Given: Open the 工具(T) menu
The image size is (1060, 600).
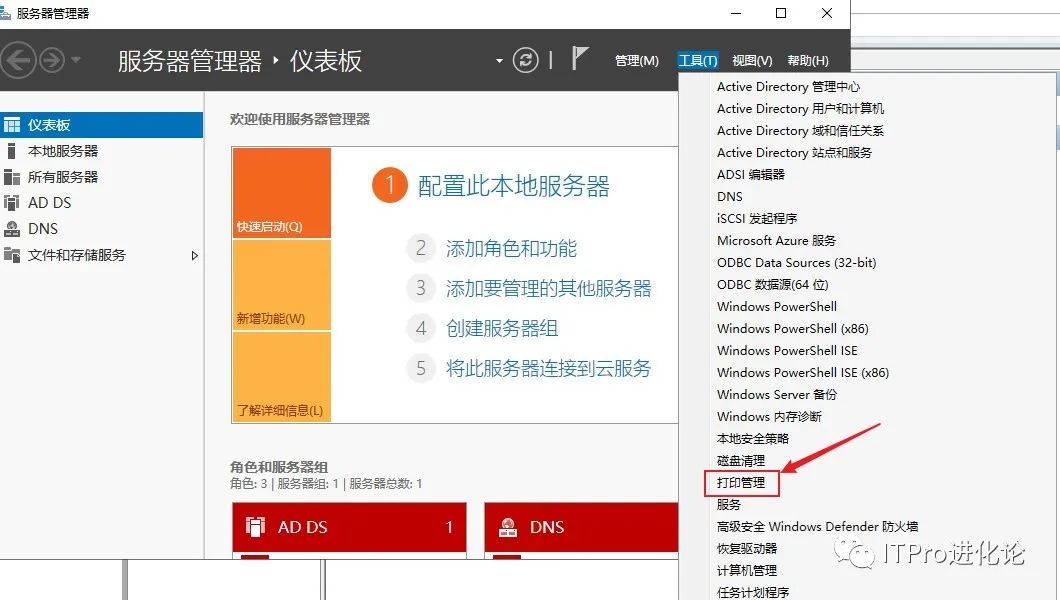Looking at the screenshot, I should coord(698,61).
